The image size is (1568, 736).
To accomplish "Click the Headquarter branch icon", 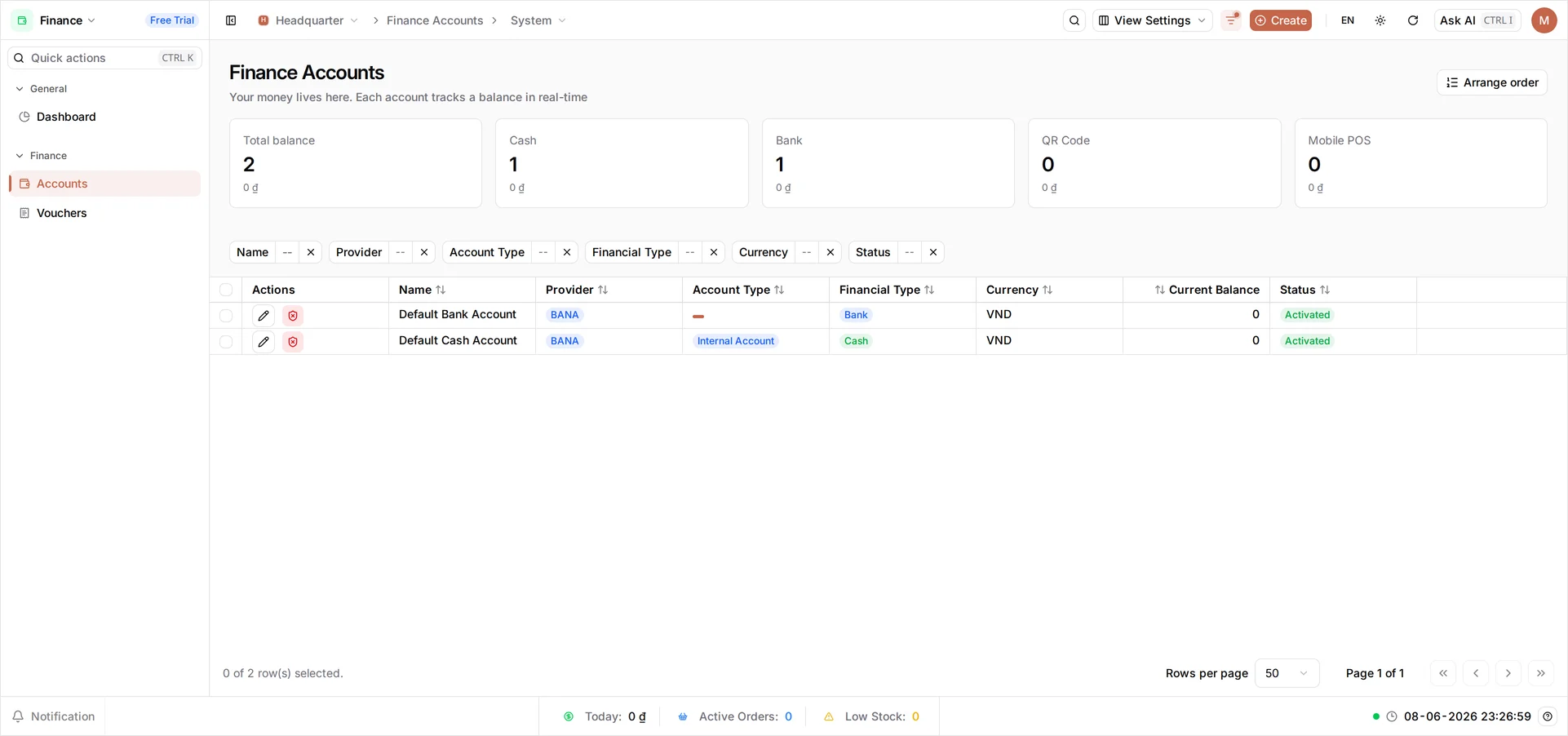I will click(x=264, y=20).
